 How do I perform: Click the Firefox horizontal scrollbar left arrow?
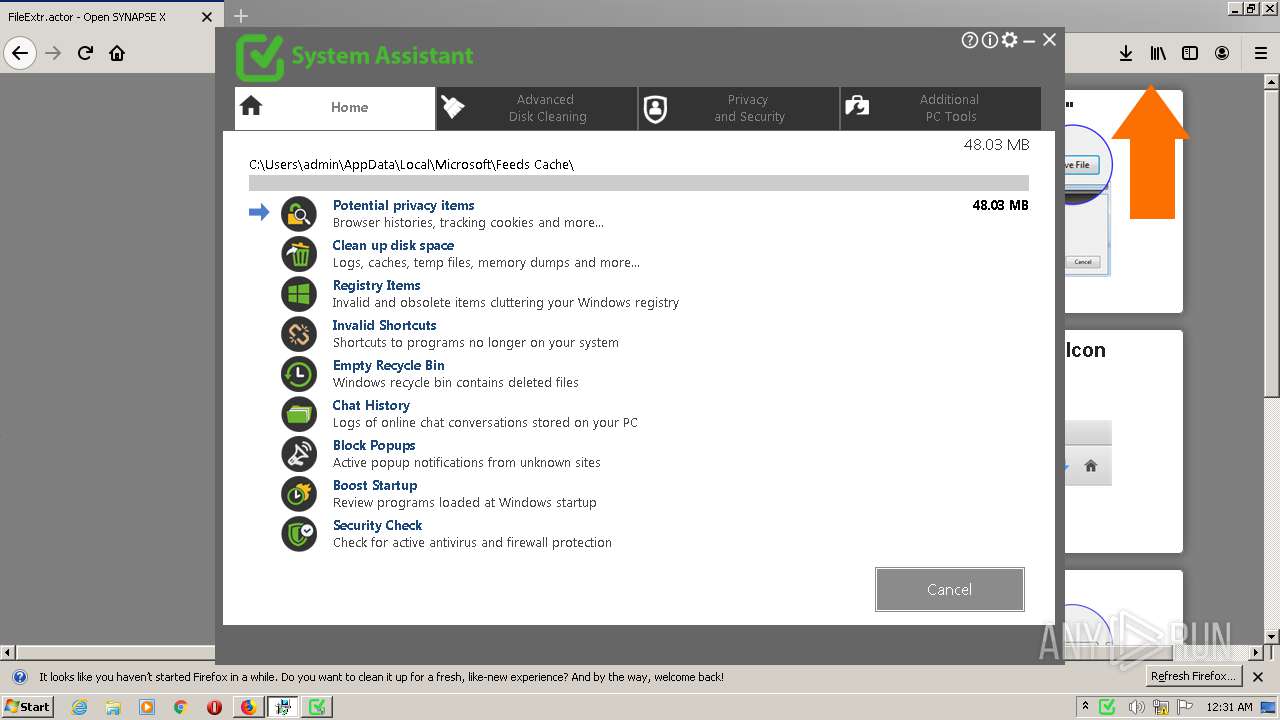pyautogui.click(x=8, y=652)
